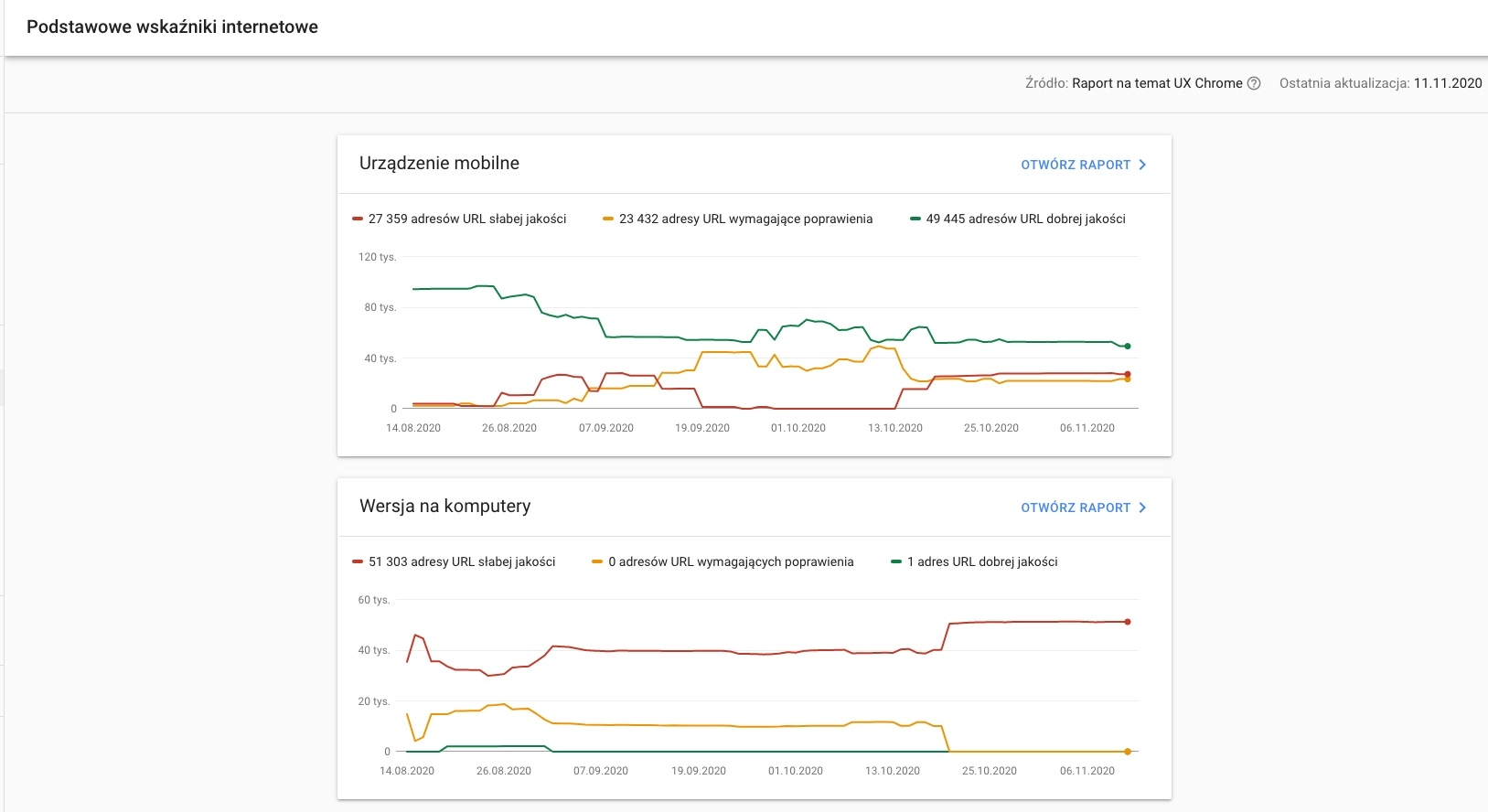
Task: Click the 26.08.2020 date label on desktop chart
Action: pos(504,771)
